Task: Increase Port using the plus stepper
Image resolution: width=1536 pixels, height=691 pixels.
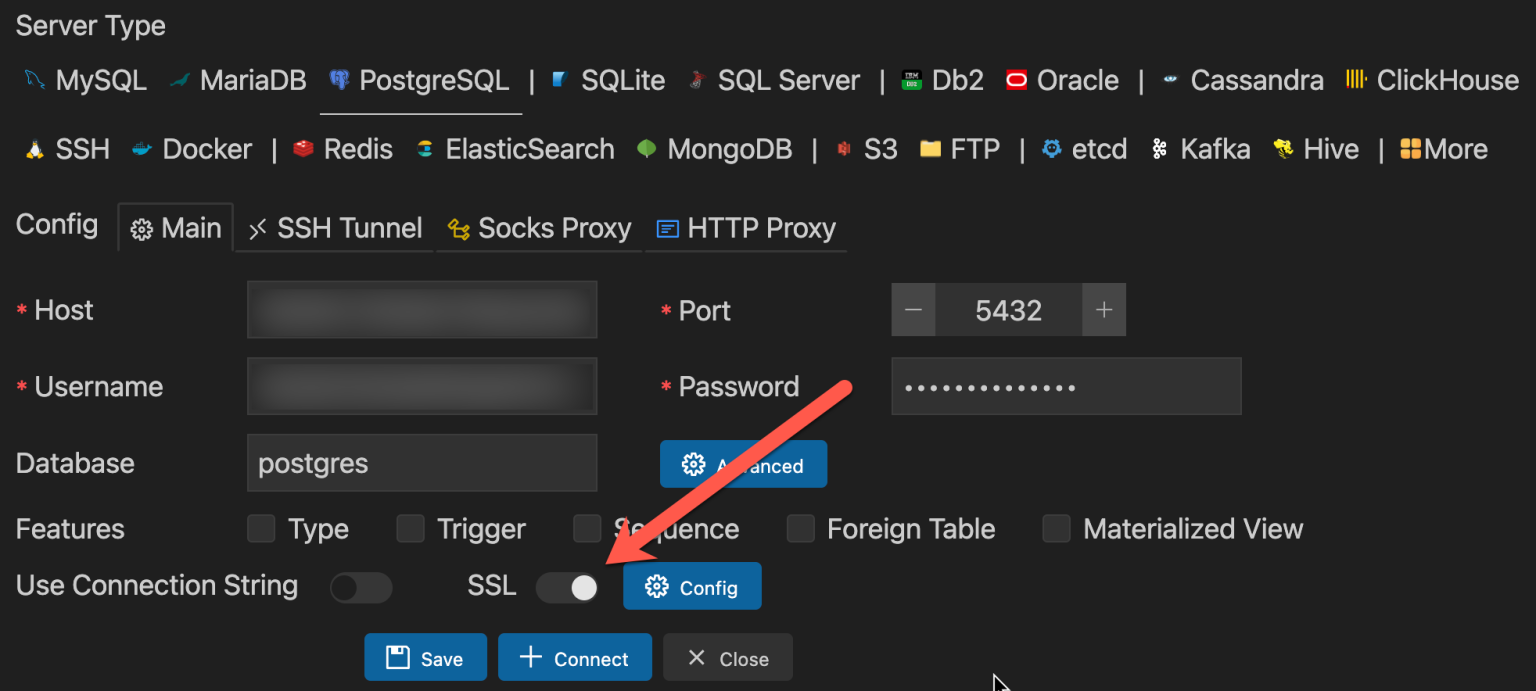Action: click(x=1104, y=310)
